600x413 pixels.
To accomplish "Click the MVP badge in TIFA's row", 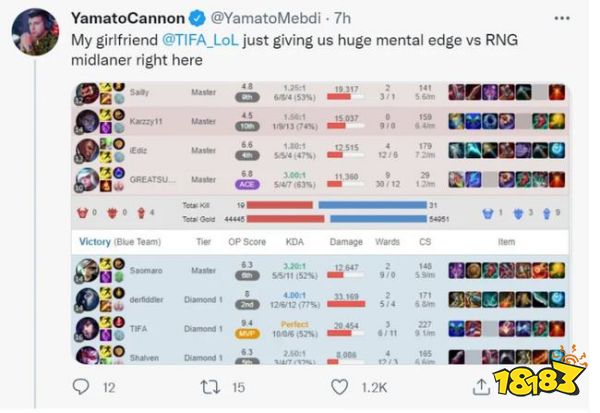I will coord(247,334).
